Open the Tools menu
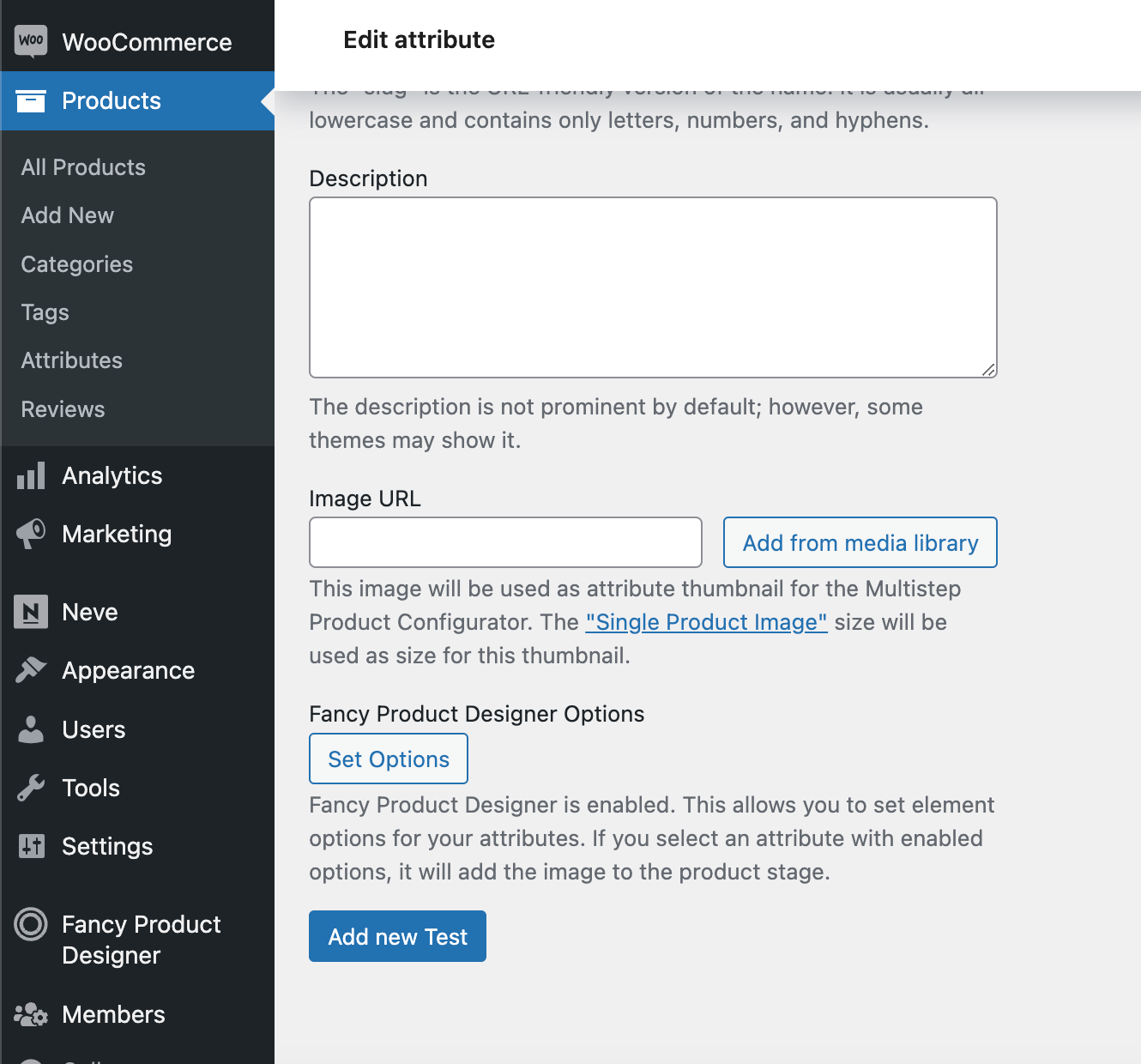1141x1064 pixels. (x=137, y=788)
